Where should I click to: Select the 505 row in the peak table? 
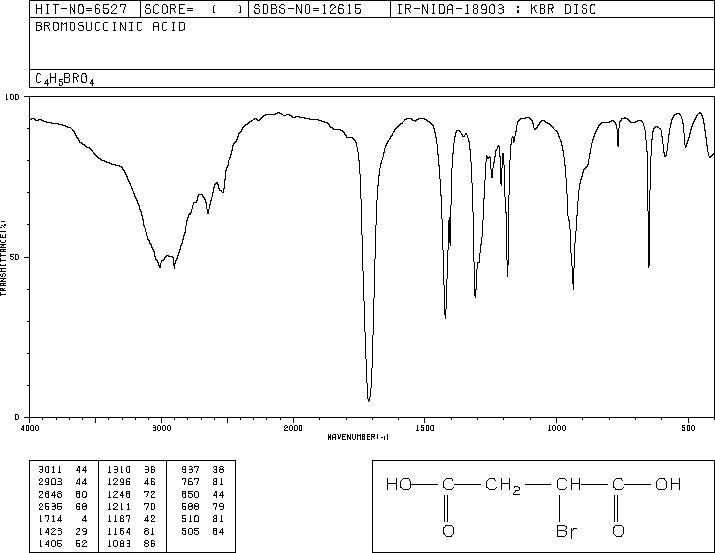pos(203,531)
